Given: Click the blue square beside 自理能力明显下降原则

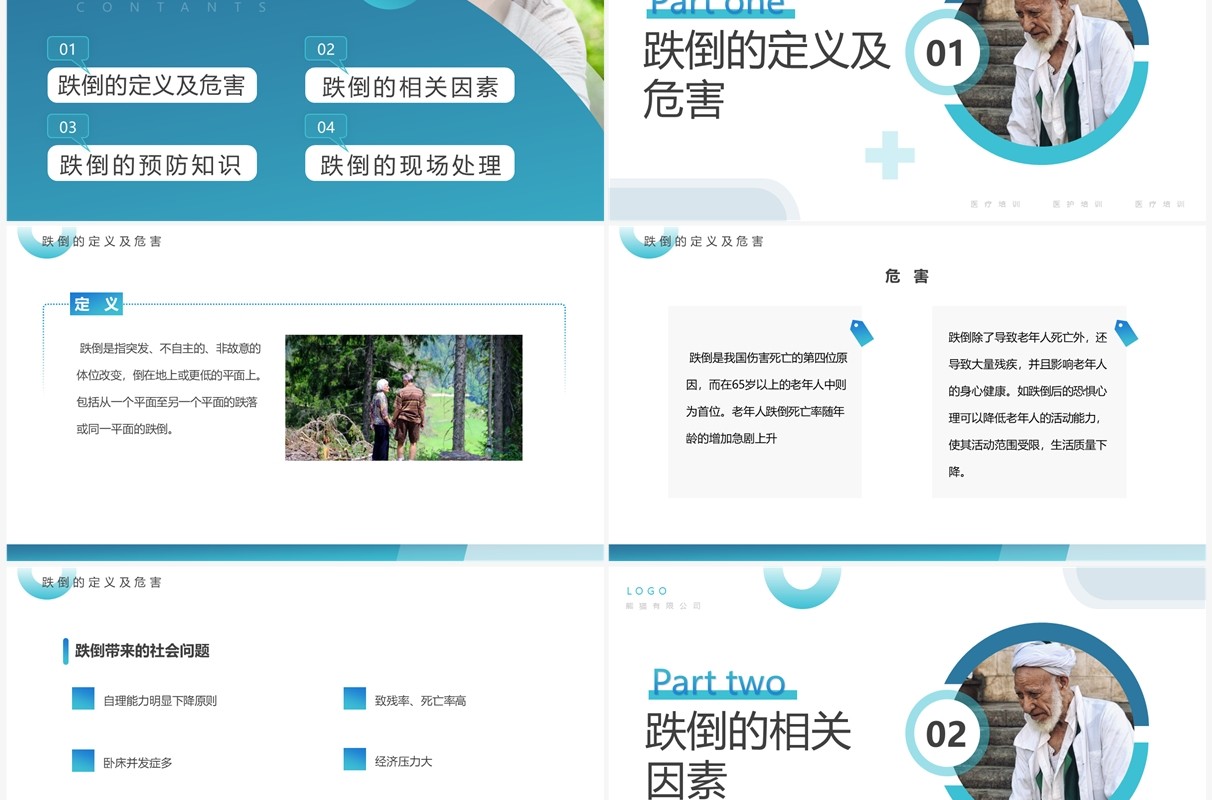Looking at the screenshot, I should pos(83,698).
